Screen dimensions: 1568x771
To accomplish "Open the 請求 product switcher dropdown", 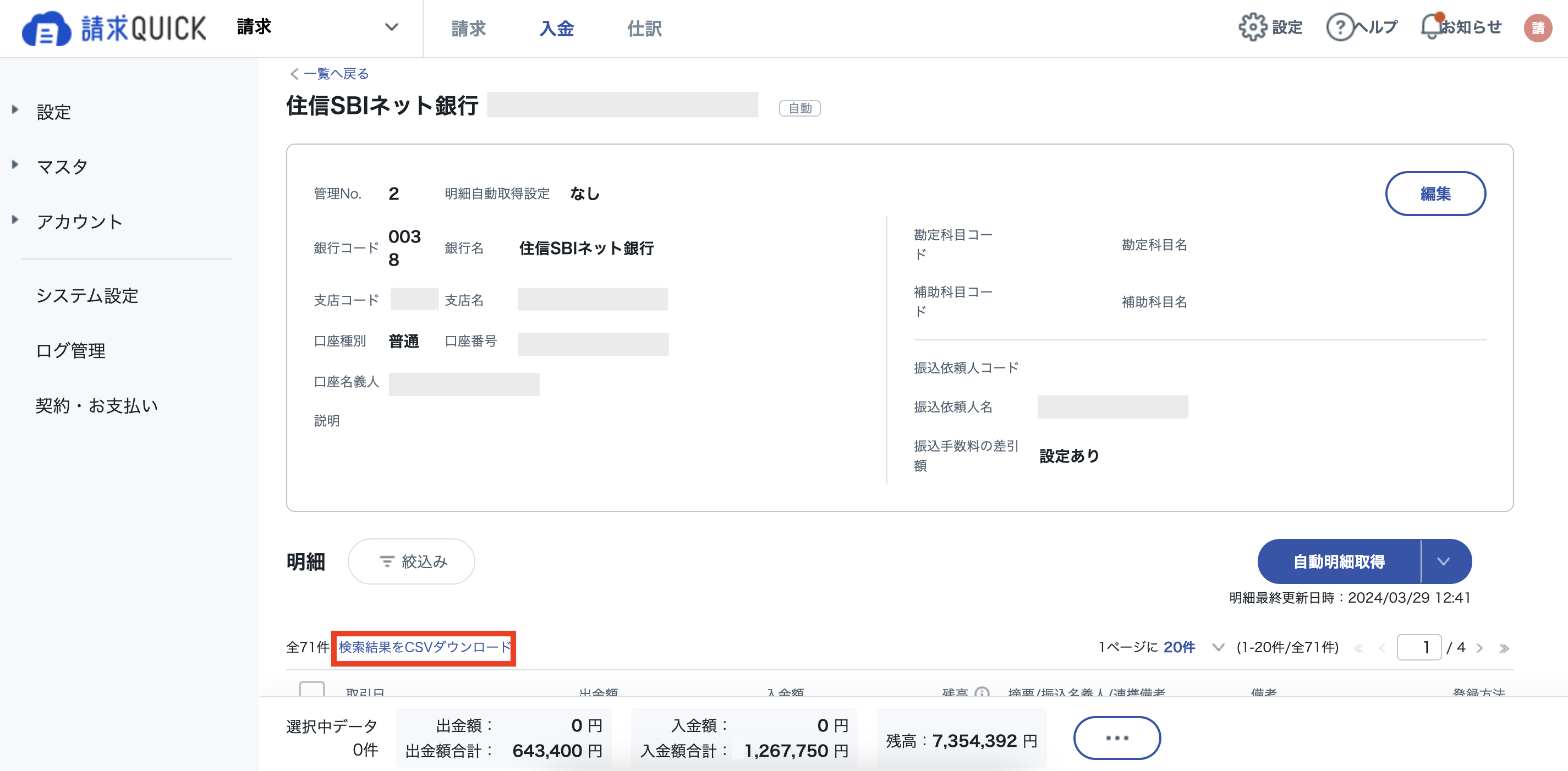I will (x=318, y=27).
